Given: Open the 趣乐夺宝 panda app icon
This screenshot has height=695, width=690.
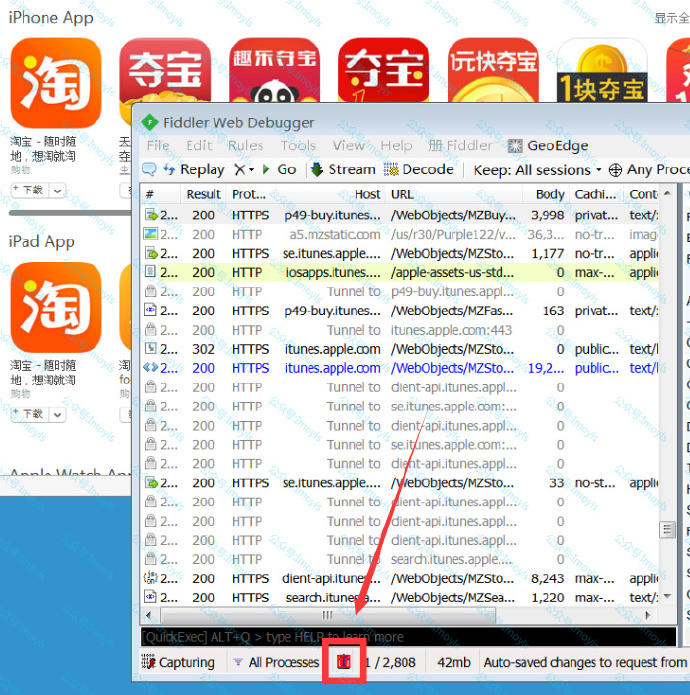Looking at the screenshot, I should coord(274,70).
